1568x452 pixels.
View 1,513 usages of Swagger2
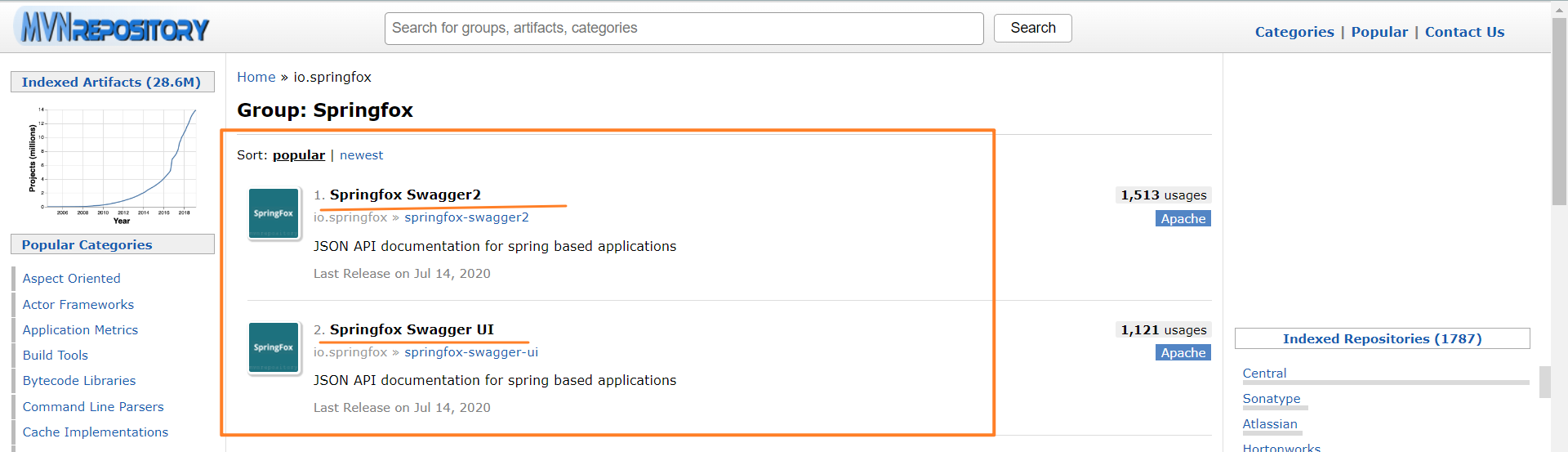tap(1163, 195)
